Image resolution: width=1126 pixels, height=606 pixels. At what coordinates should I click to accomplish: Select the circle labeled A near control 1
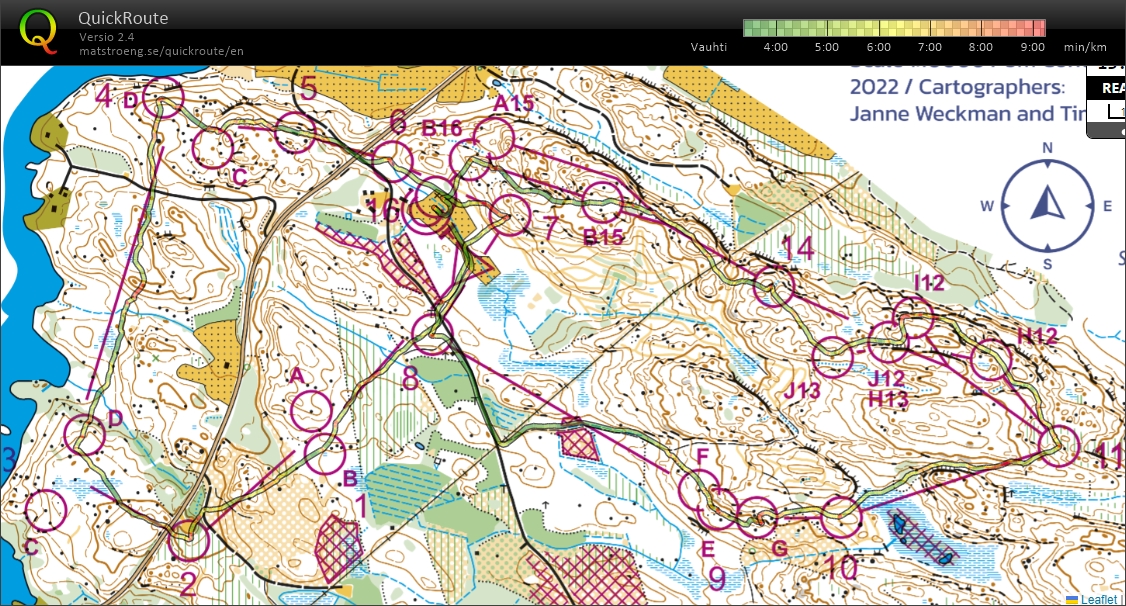[312, 410]
